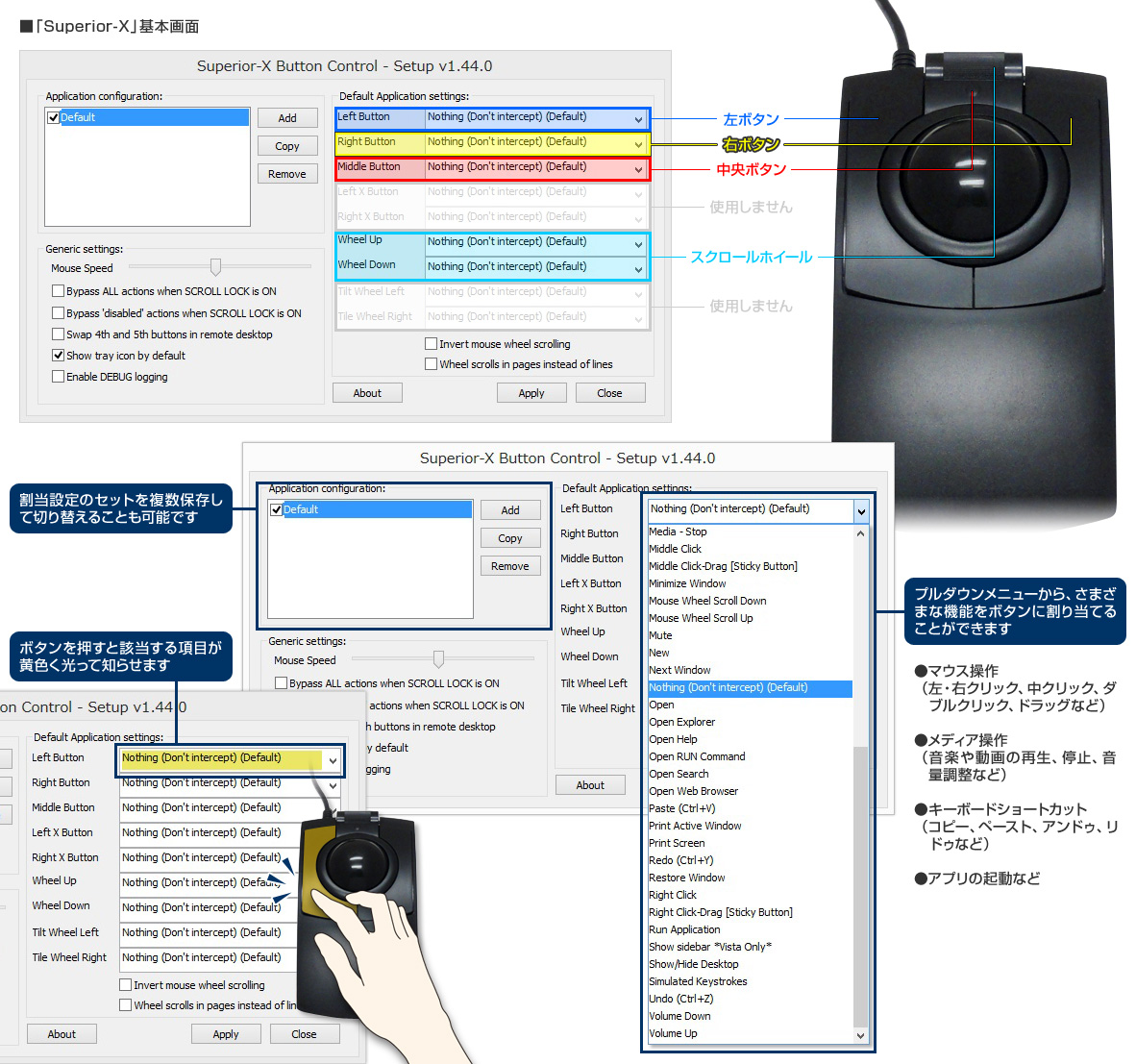Click Mouse Speed slider handle in open-dropdown window

tap(438, 659)
